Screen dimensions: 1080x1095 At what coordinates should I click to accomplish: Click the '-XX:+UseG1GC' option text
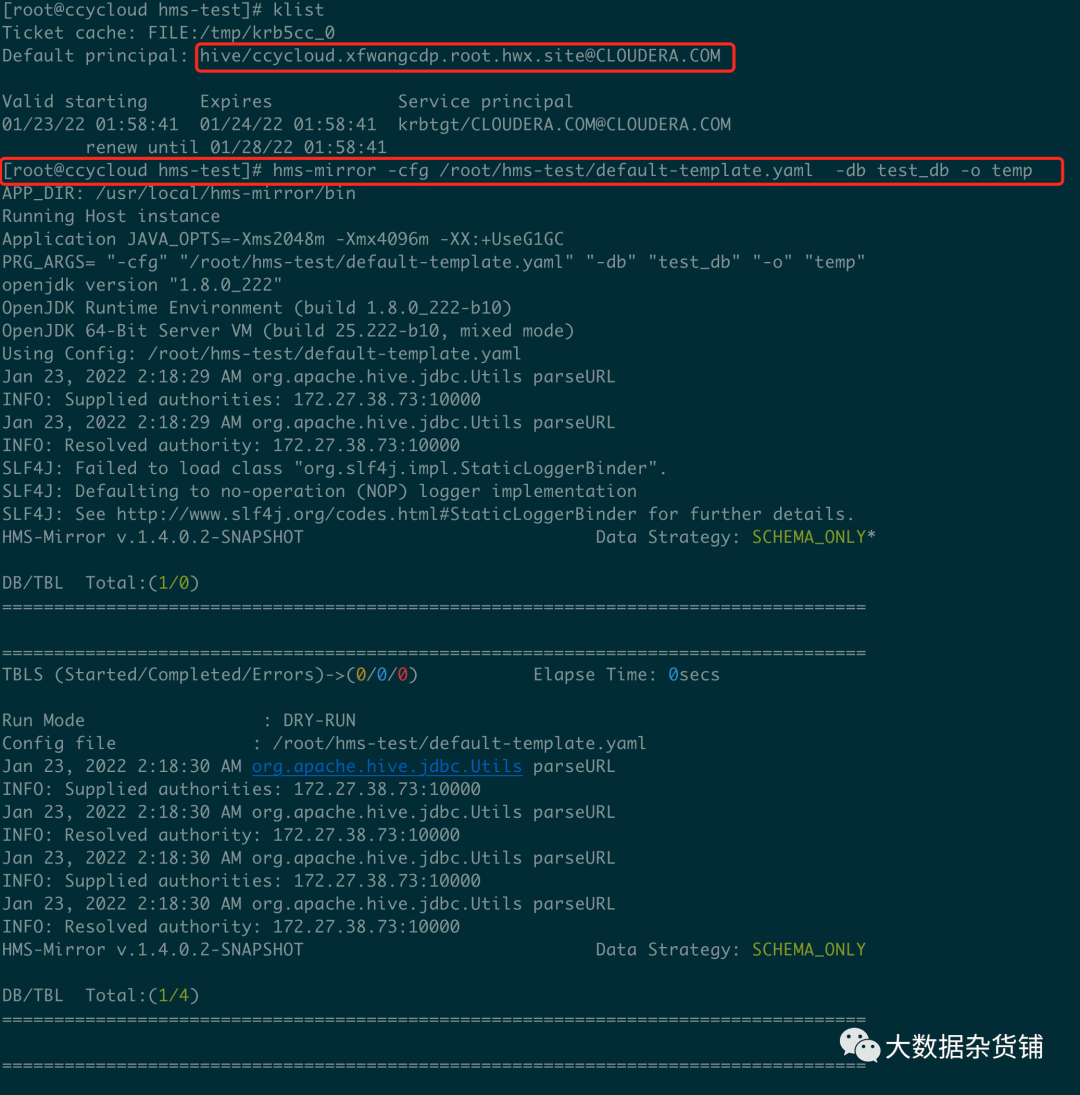pyautogui.click(x=501, y=240)
